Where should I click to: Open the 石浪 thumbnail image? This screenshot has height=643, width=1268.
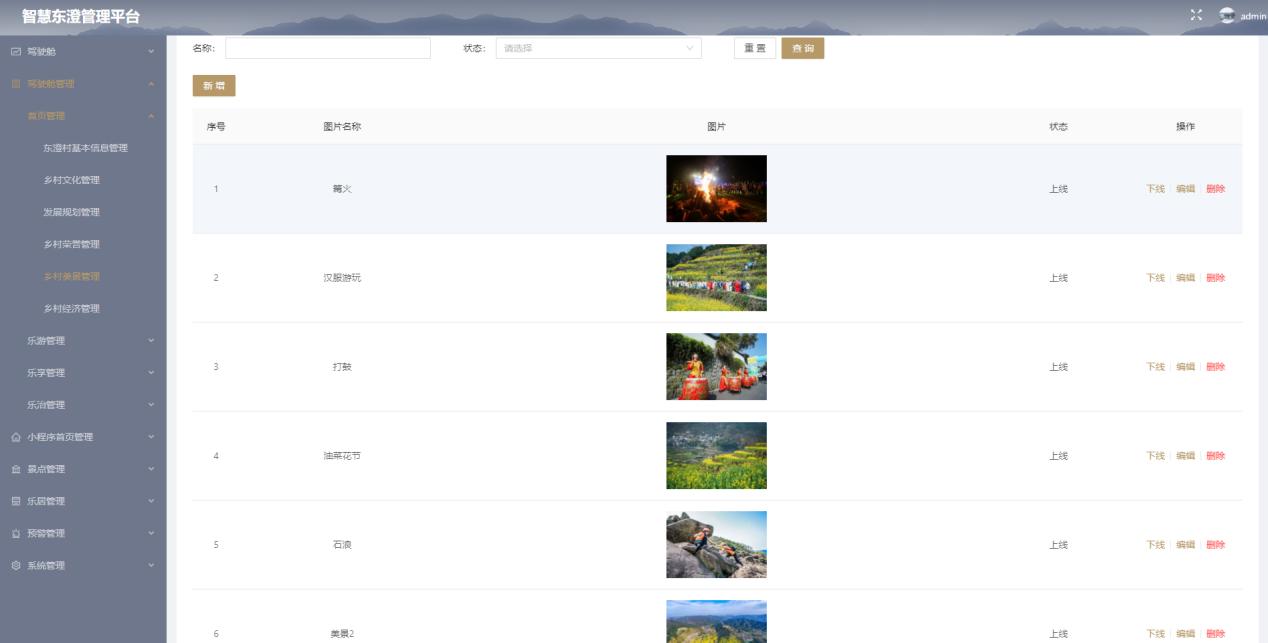(x=716, y=545)
